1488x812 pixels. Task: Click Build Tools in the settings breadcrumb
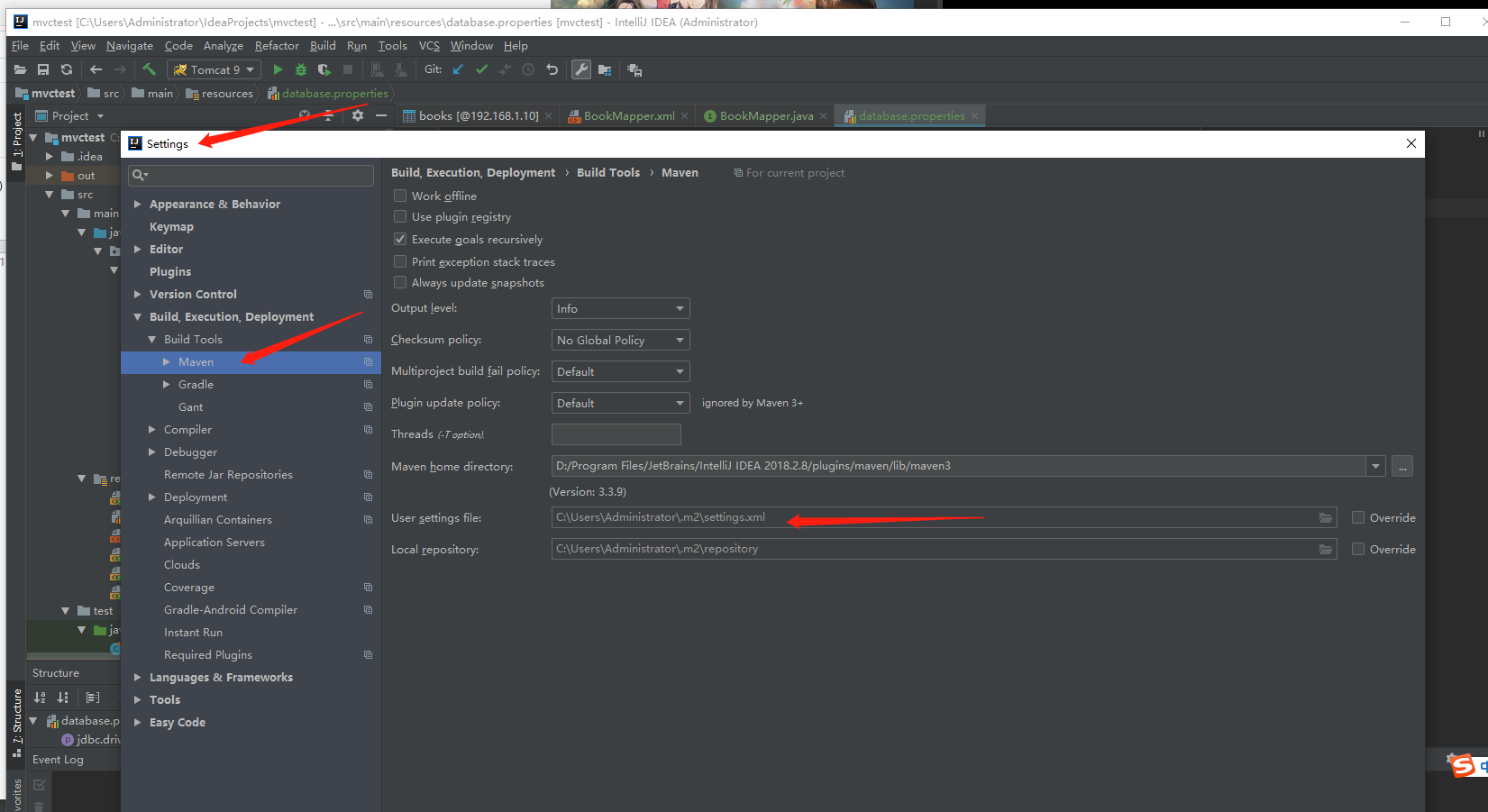(x=608, y=172)
